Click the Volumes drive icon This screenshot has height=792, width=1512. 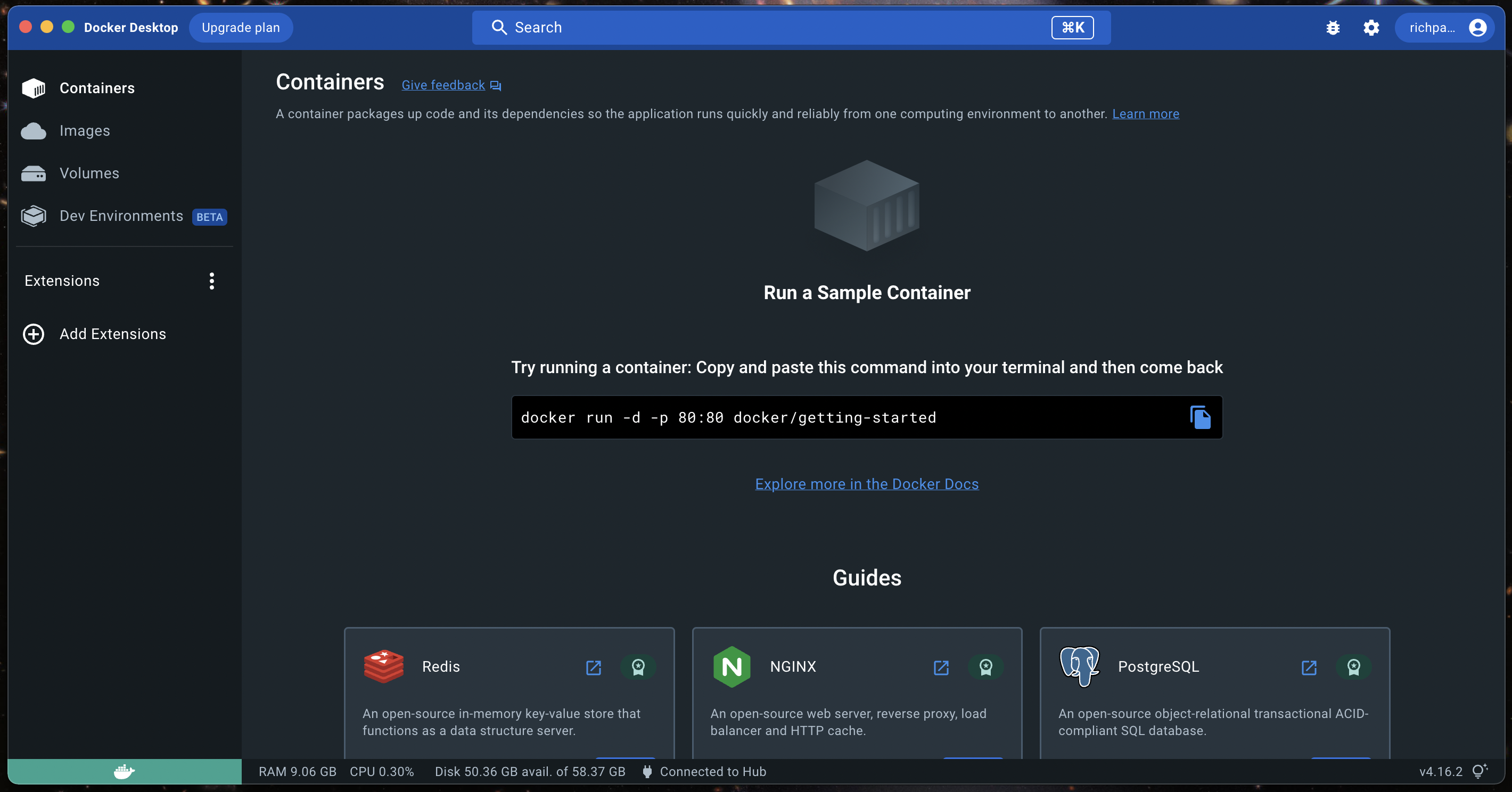[x=34, y=174]
